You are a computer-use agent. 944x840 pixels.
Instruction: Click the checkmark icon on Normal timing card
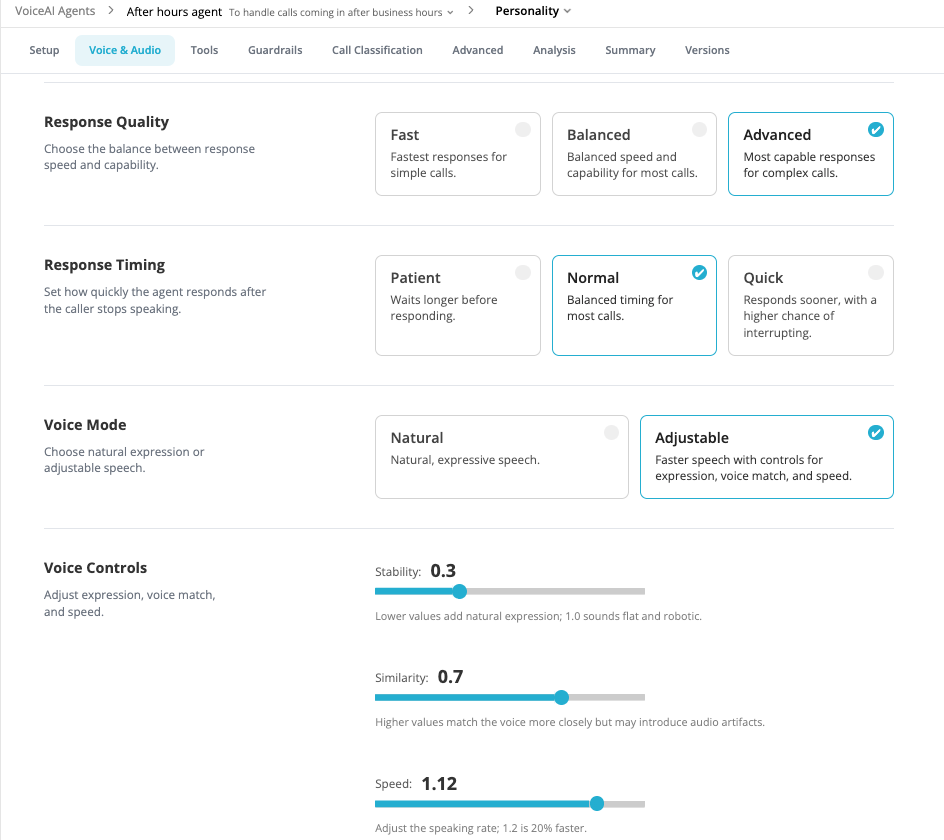pos(699,273)
